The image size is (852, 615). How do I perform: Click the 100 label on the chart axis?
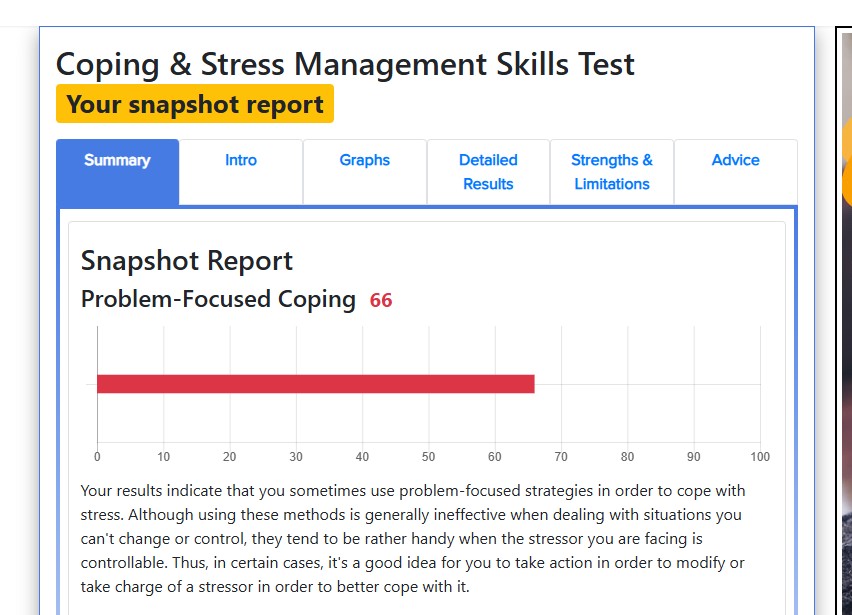click(x=760, y=457)
